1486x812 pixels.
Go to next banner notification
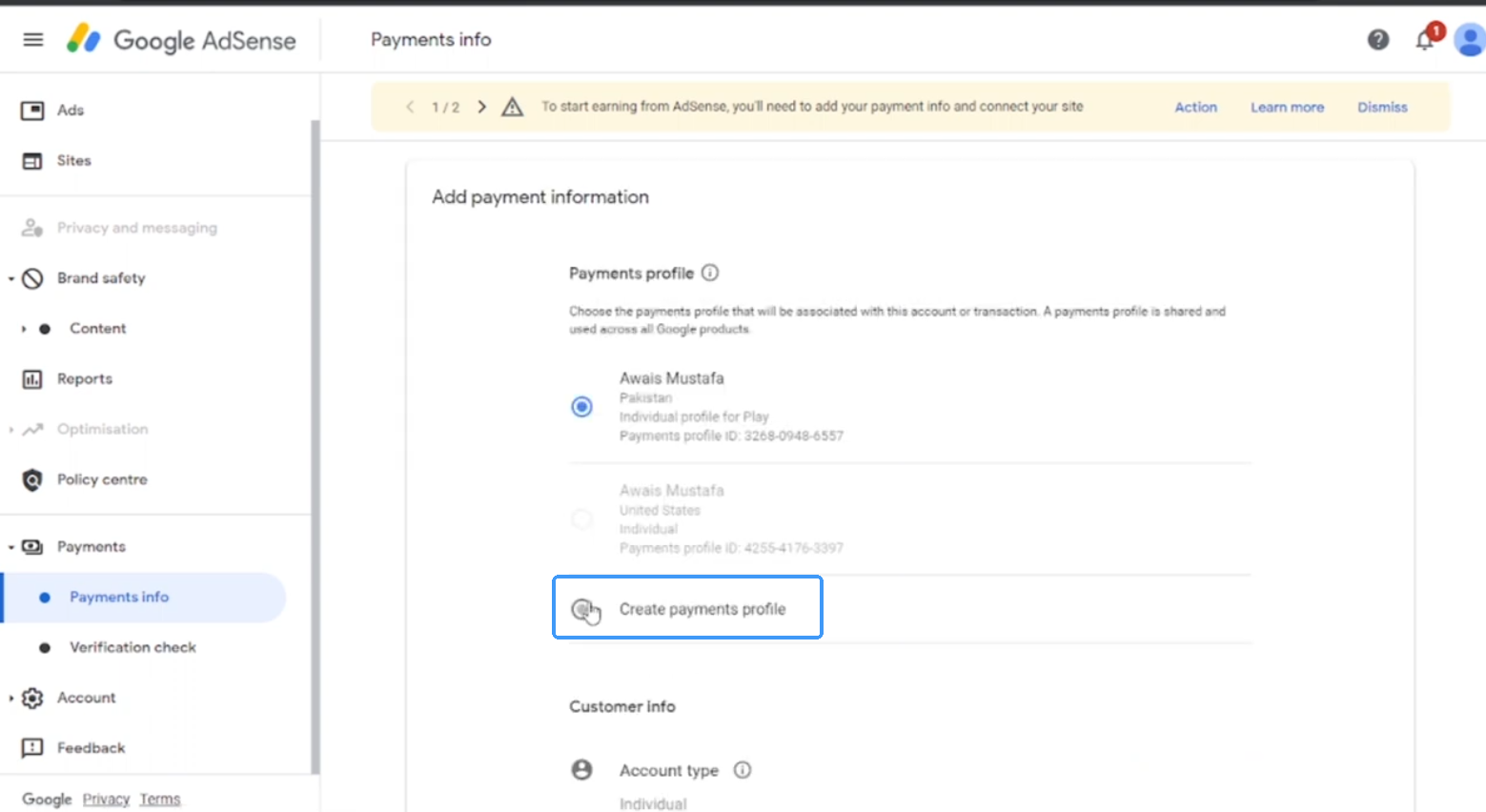(x=482, y=107)
